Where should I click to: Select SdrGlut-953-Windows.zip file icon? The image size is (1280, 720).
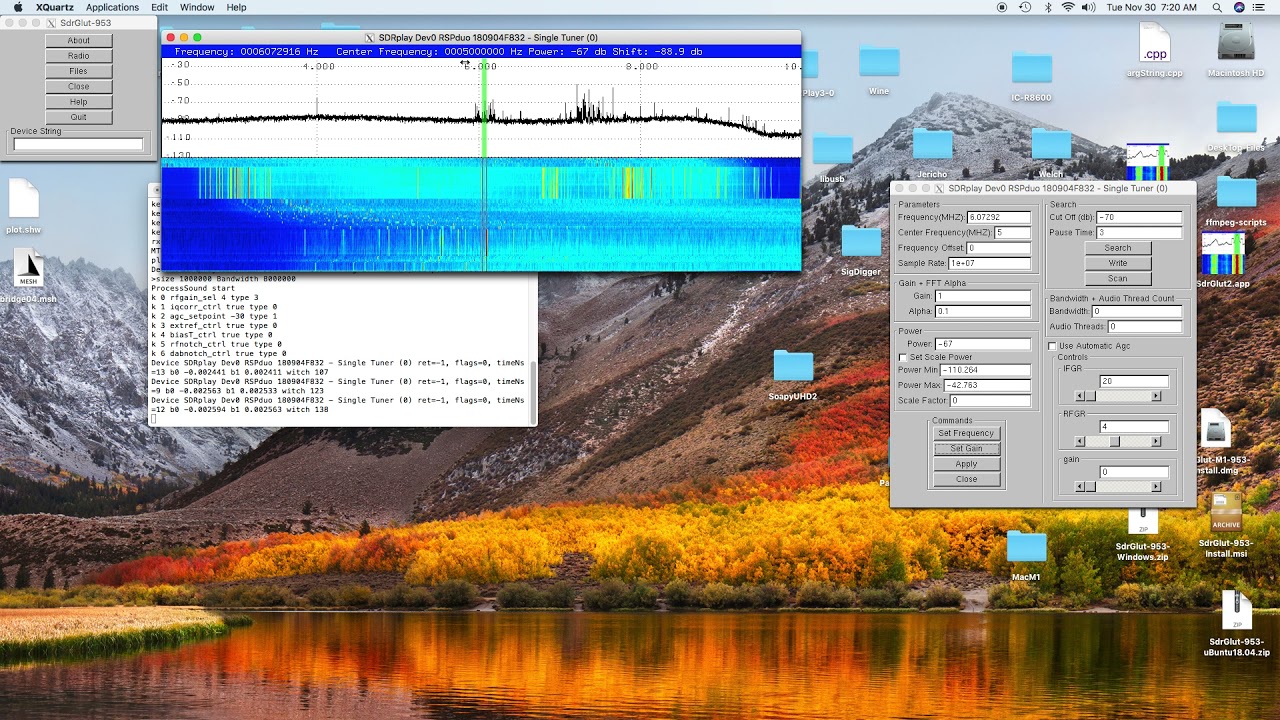[1143, 521]
